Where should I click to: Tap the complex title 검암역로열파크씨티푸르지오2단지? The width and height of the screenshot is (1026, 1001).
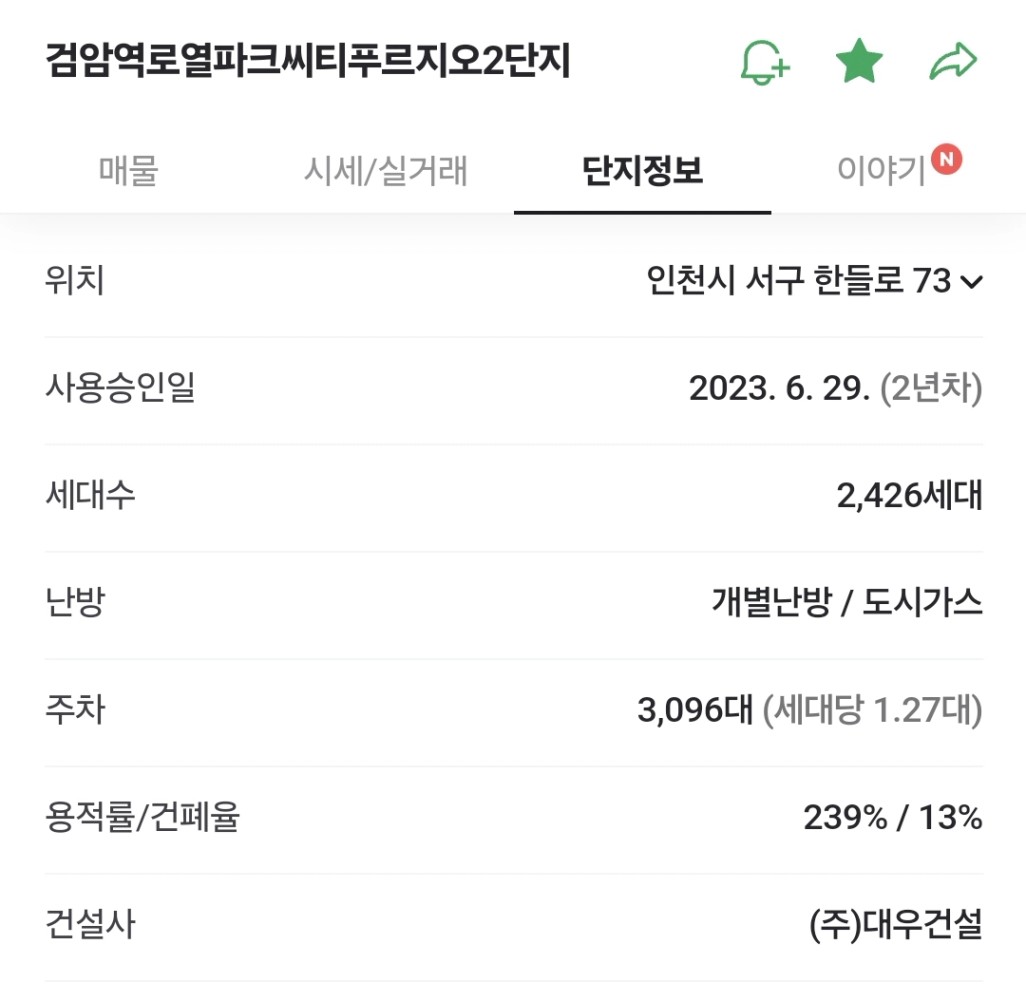308,61
